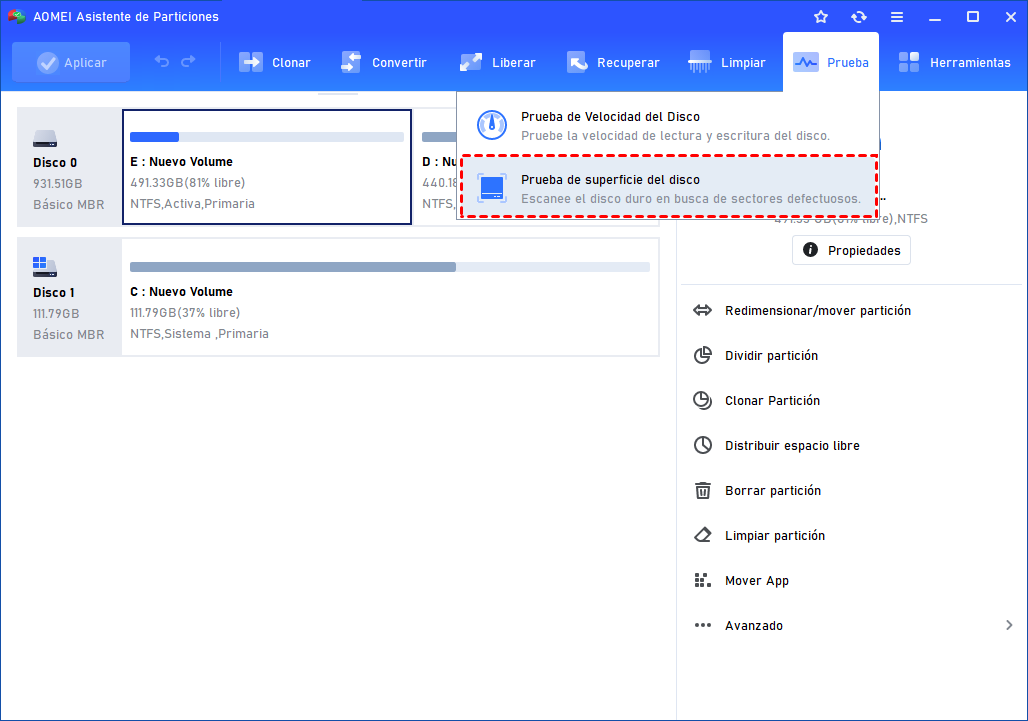Select Disco 1 disk entry
Viewport: 1028px width, 721px height.
pos(69,297)
